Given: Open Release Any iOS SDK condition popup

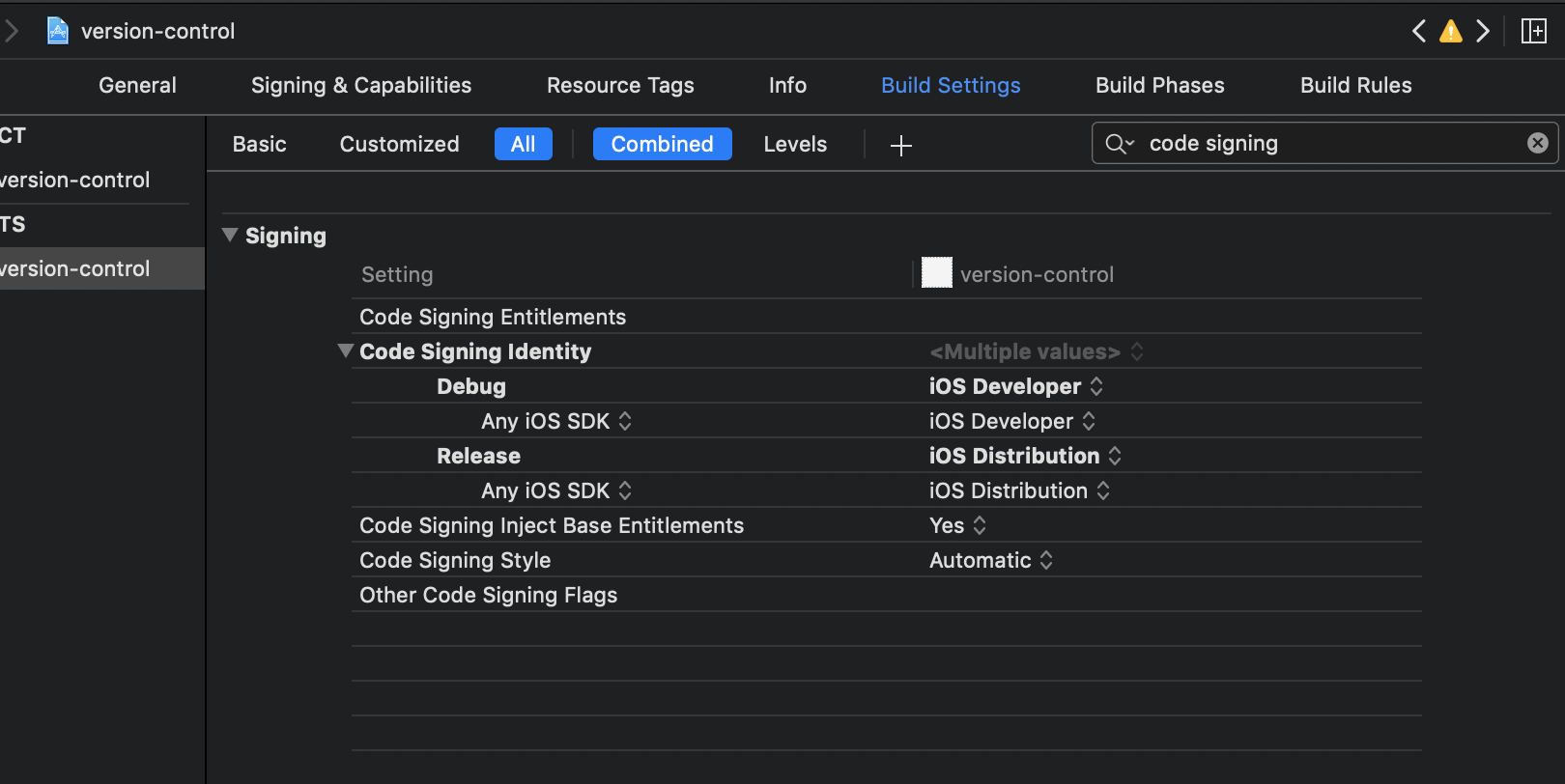Looking at the screenshot, I should pyautogui.click(x=556, y=490).
